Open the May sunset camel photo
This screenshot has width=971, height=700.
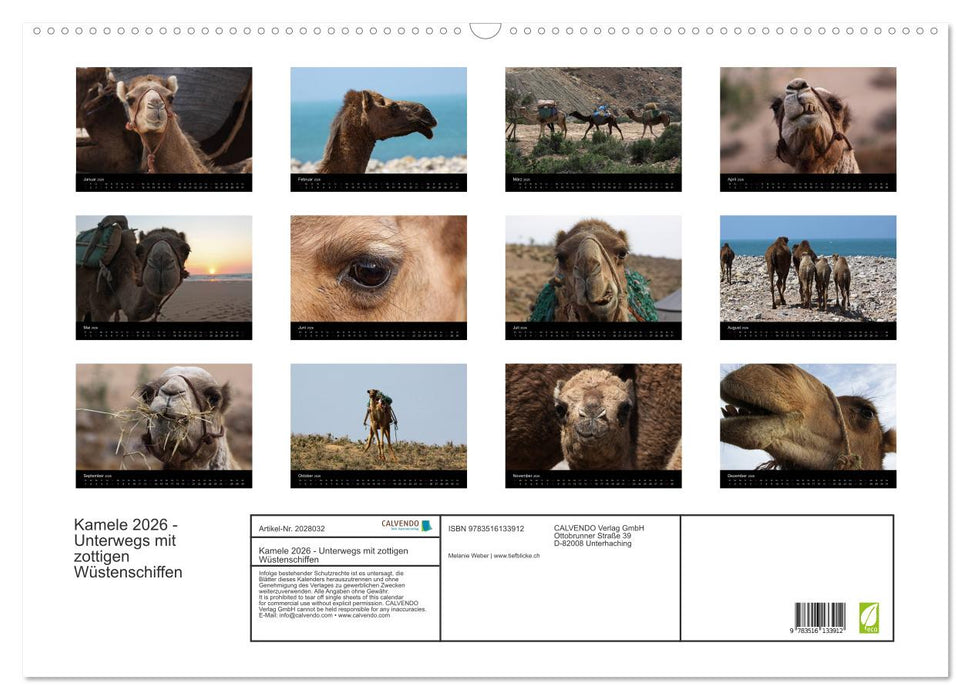164,269
